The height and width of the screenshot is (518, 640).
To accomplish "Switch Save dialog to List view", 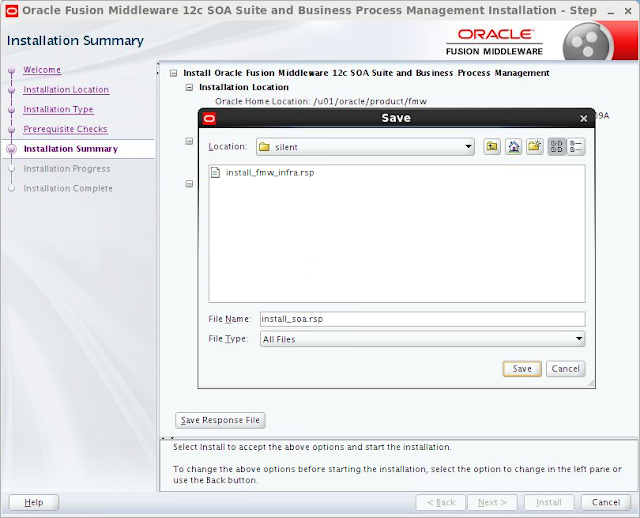I will click(x=557, y=147).
